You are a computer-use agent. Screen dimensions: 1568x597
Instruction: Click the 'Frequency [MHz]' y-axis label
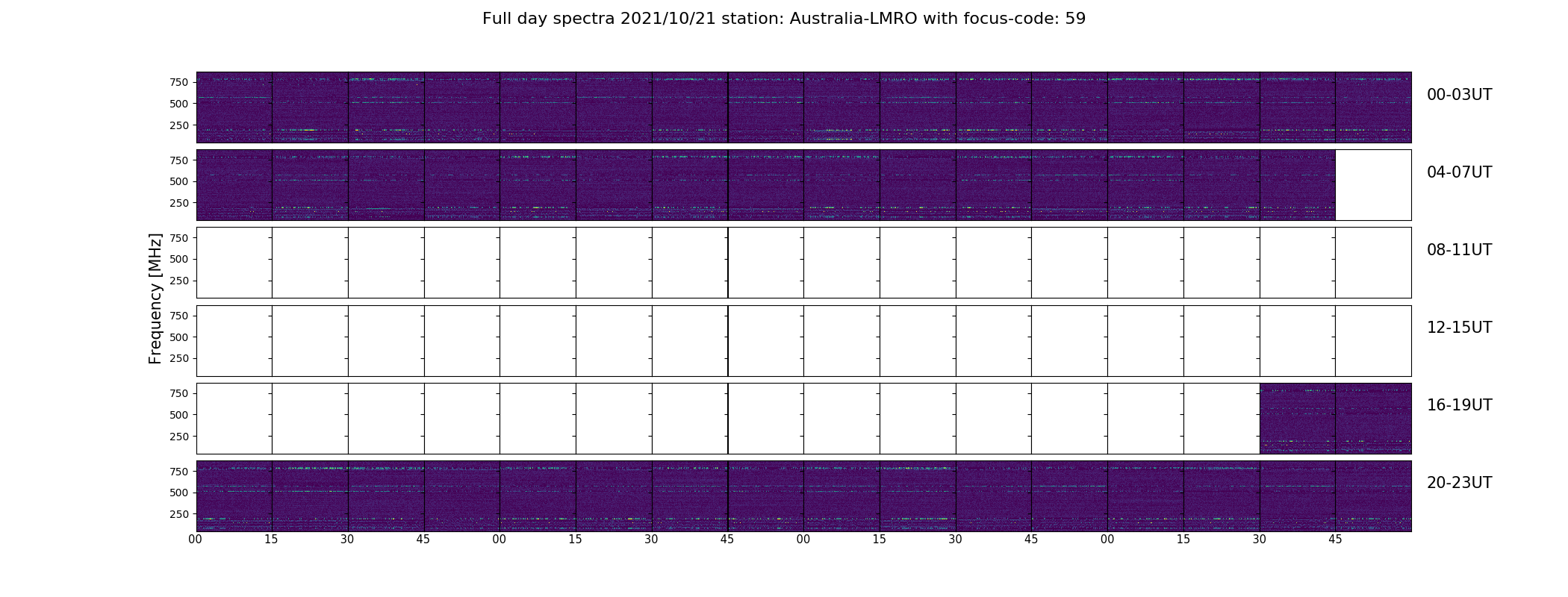(155, 298)
